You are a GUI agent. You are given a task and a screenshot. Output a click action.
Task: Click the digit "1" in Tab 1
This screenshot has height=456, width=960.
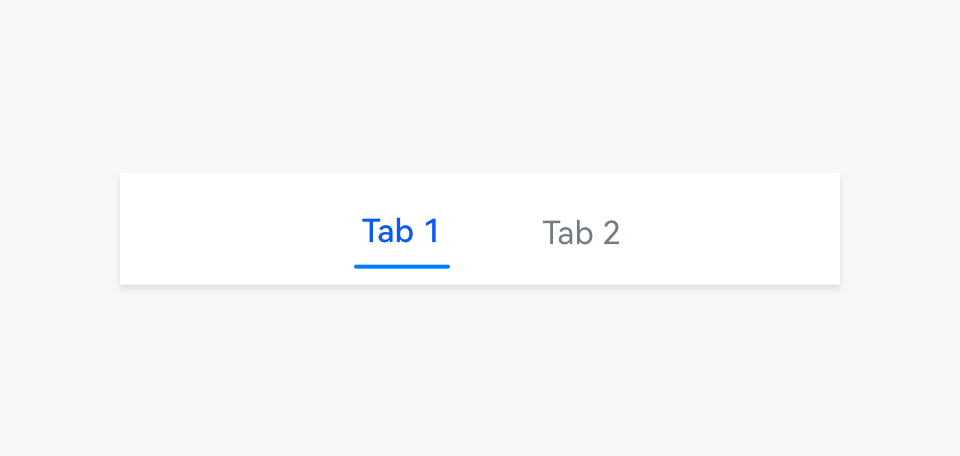[432, 231]
